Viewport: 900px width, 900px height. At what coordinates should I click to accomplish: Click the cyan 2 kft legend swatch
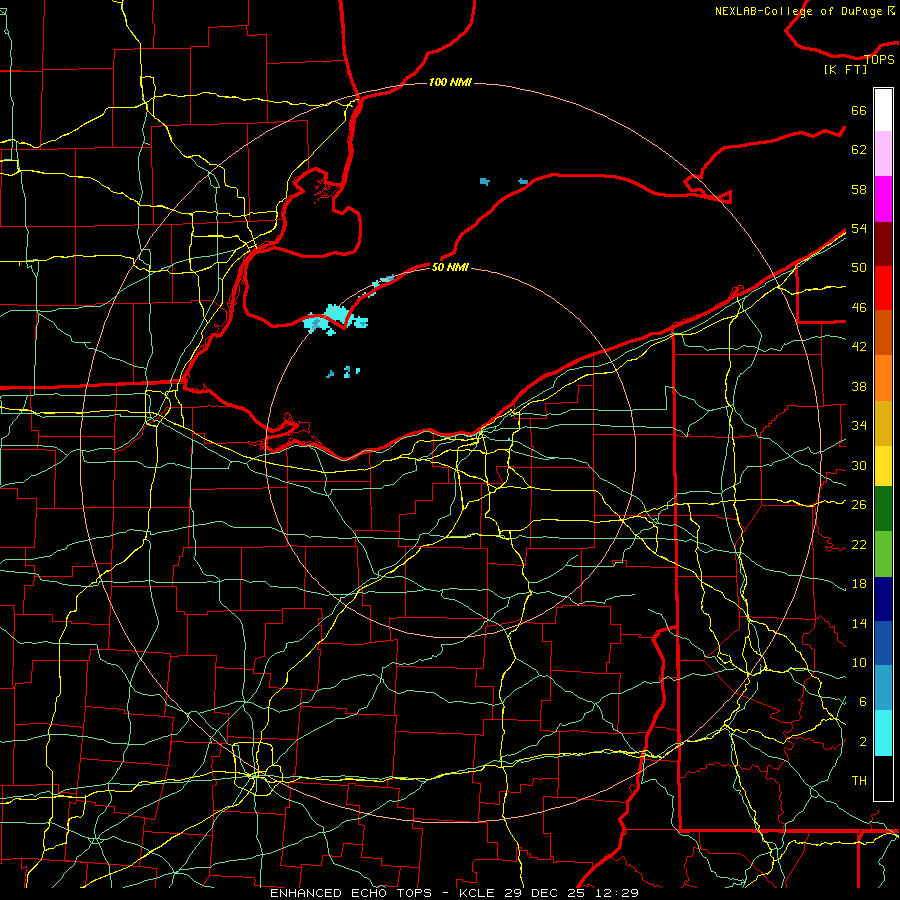[x=883, y=733]
